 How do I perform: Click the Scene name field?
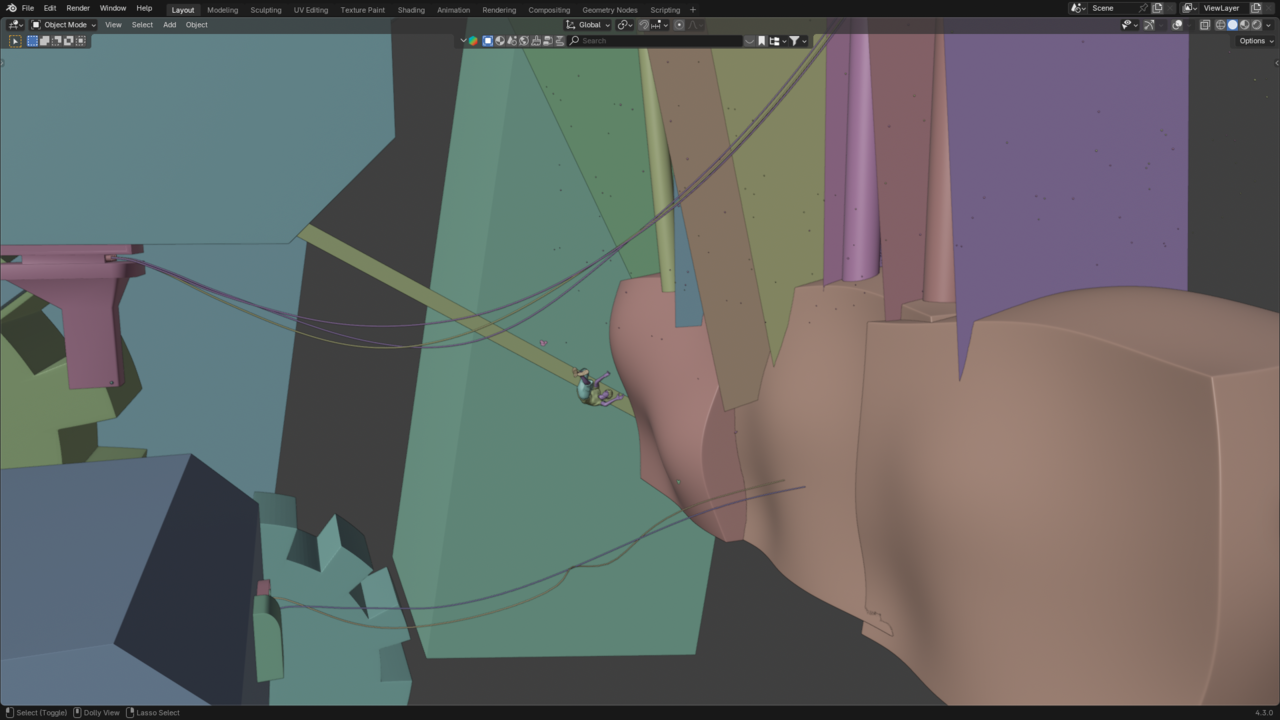click(x=1113, y=8)
